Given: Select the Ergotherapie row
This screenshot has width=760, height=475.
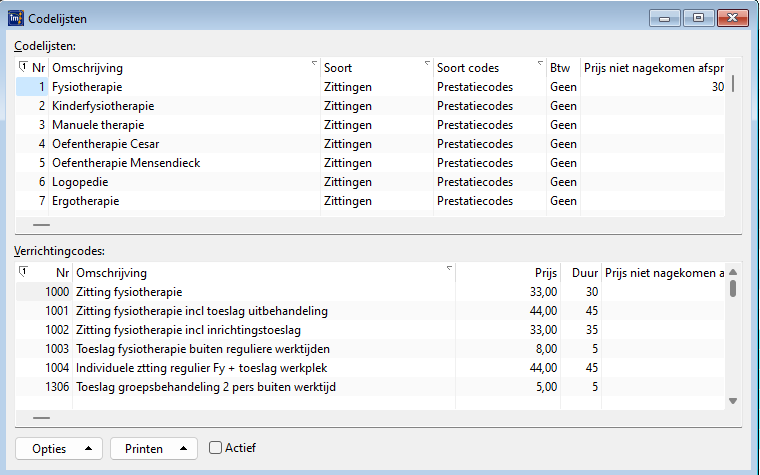Looking at the screenshot, I should pyautogui.click(x=370, y=201).
